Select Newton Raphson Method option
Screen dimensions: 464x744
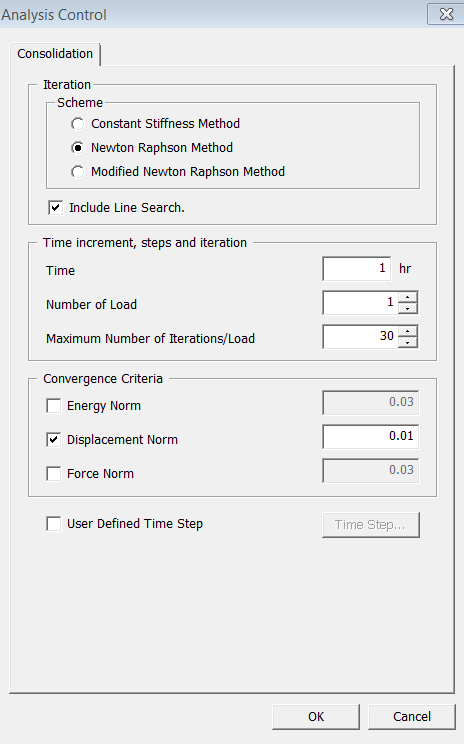(77, 148)
